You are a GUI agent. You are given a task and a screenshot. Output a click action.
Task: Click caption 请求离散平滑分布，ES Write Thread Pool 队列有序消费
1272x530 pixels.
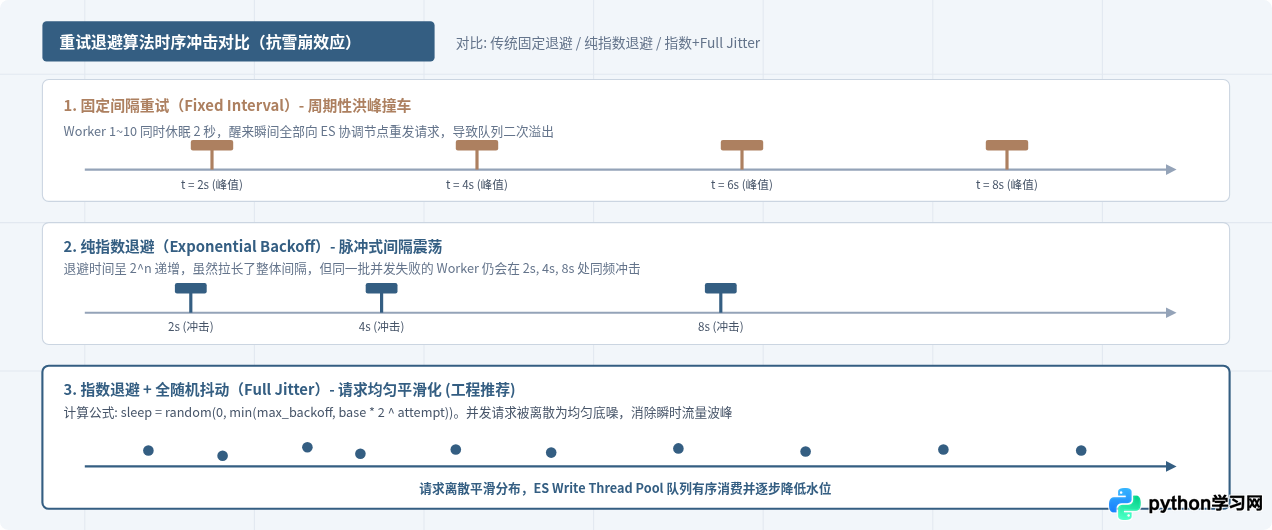click(x=625, y=489)
